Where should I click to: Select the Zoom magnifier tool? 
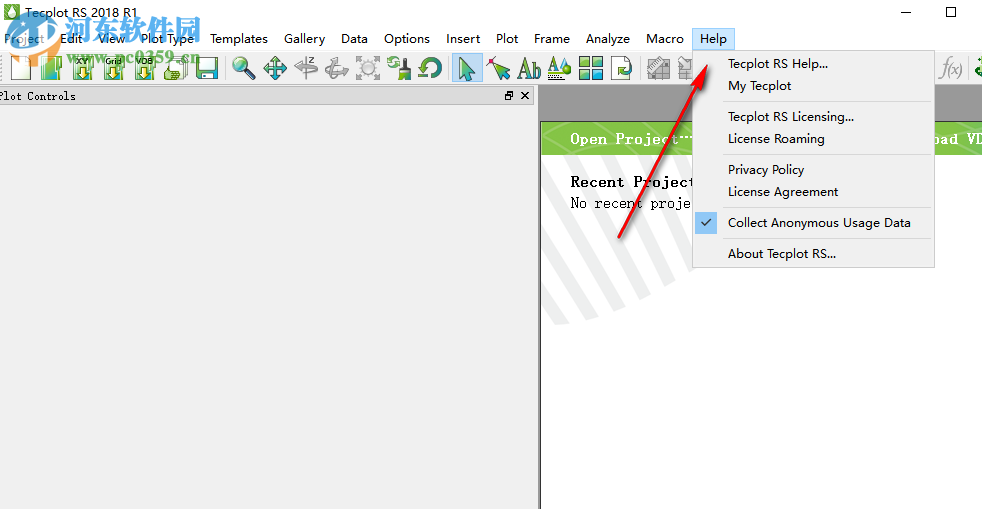[244, 68]
